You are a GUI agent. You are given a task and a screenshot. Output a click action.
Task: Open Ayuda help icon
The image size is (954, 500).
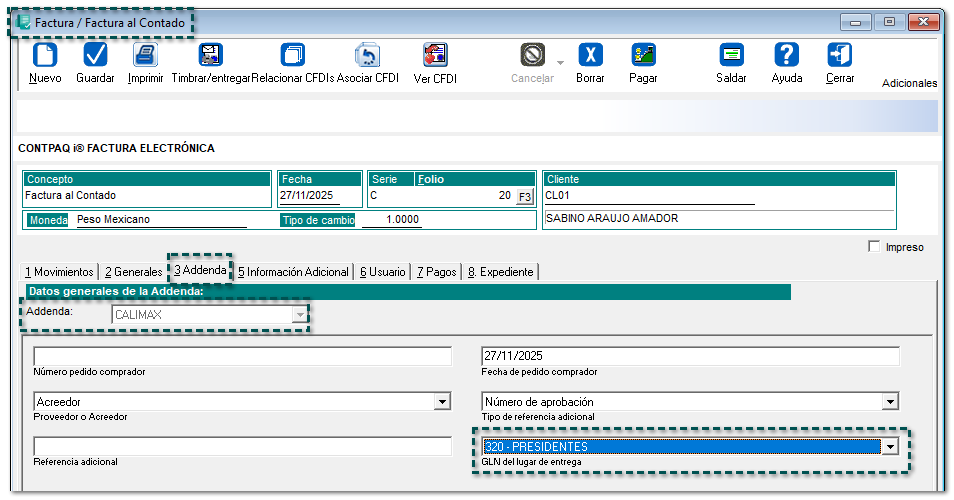coord(787,56)
